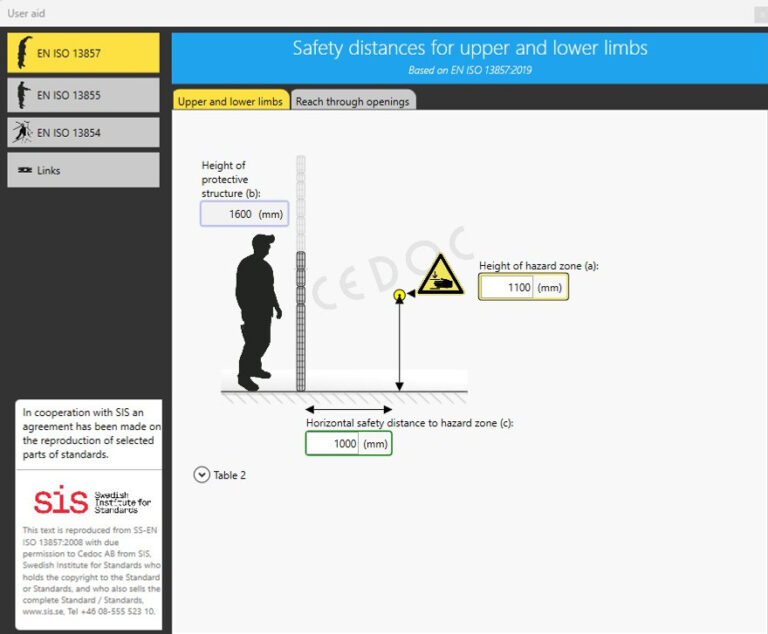Viewport: 768px width, 634px height.
Task: Click the yellow hazard zone point marker
Action: pos(399,295)
